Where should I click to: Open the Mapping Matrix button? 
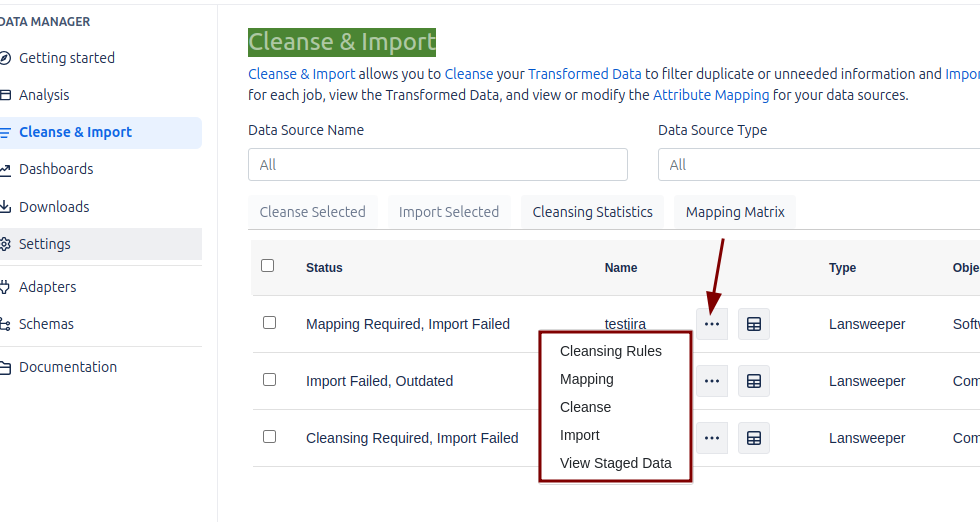(x=735, y=212)
